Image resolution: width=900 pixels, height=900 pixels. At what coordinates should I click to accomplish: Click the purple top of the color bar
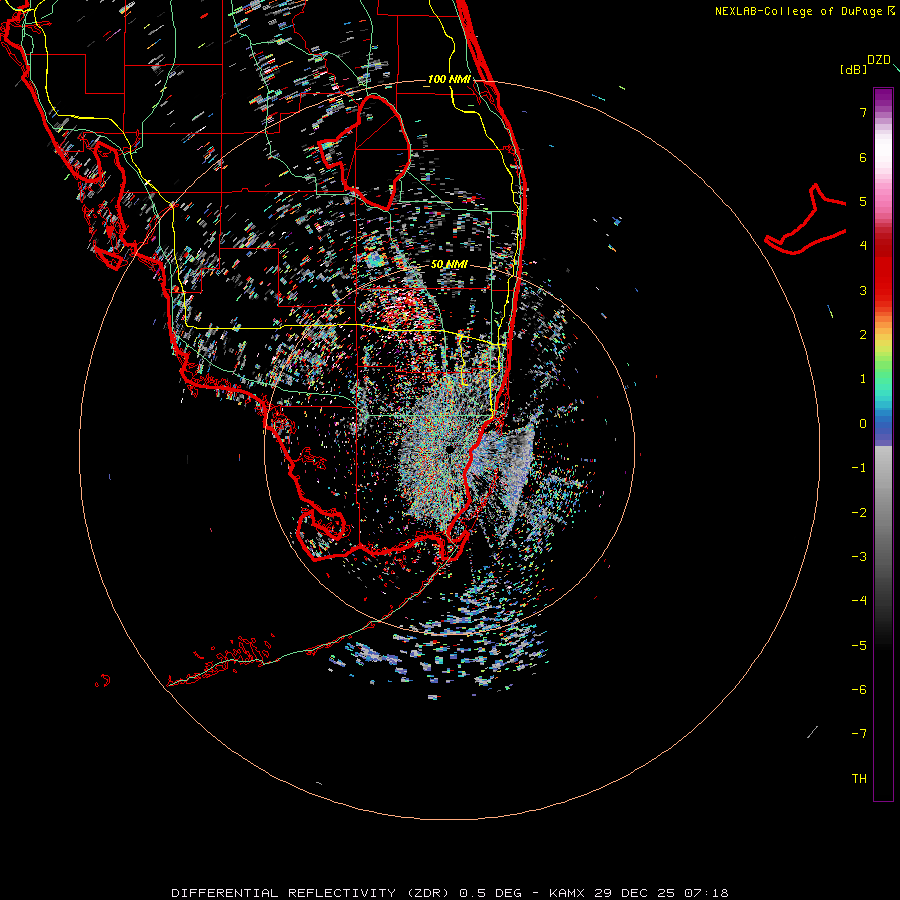click(x=883, y=98)
